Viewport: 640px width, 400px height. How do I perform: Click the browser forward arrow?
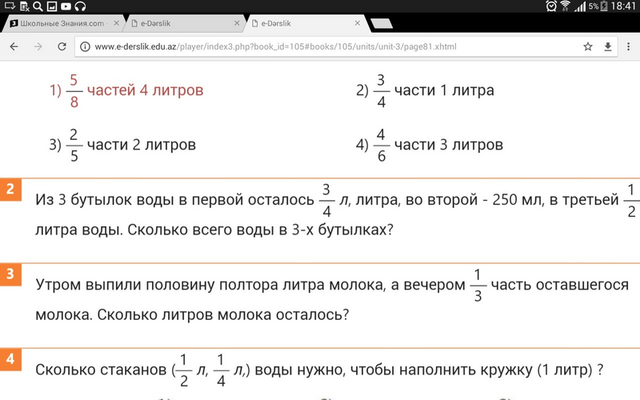tap(38, 47)
